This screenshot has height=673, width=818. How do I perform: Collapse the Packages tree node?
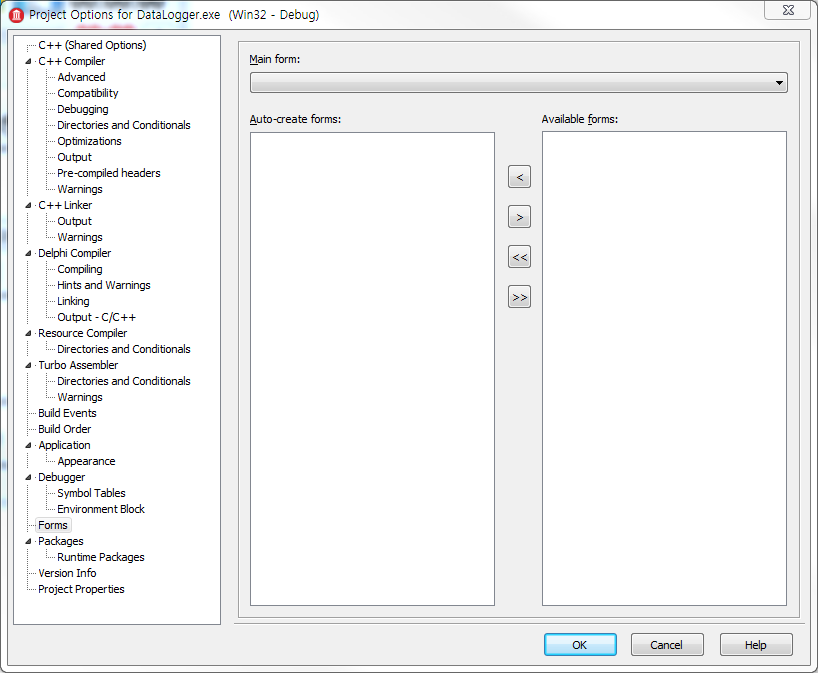[x=29, y=541]
